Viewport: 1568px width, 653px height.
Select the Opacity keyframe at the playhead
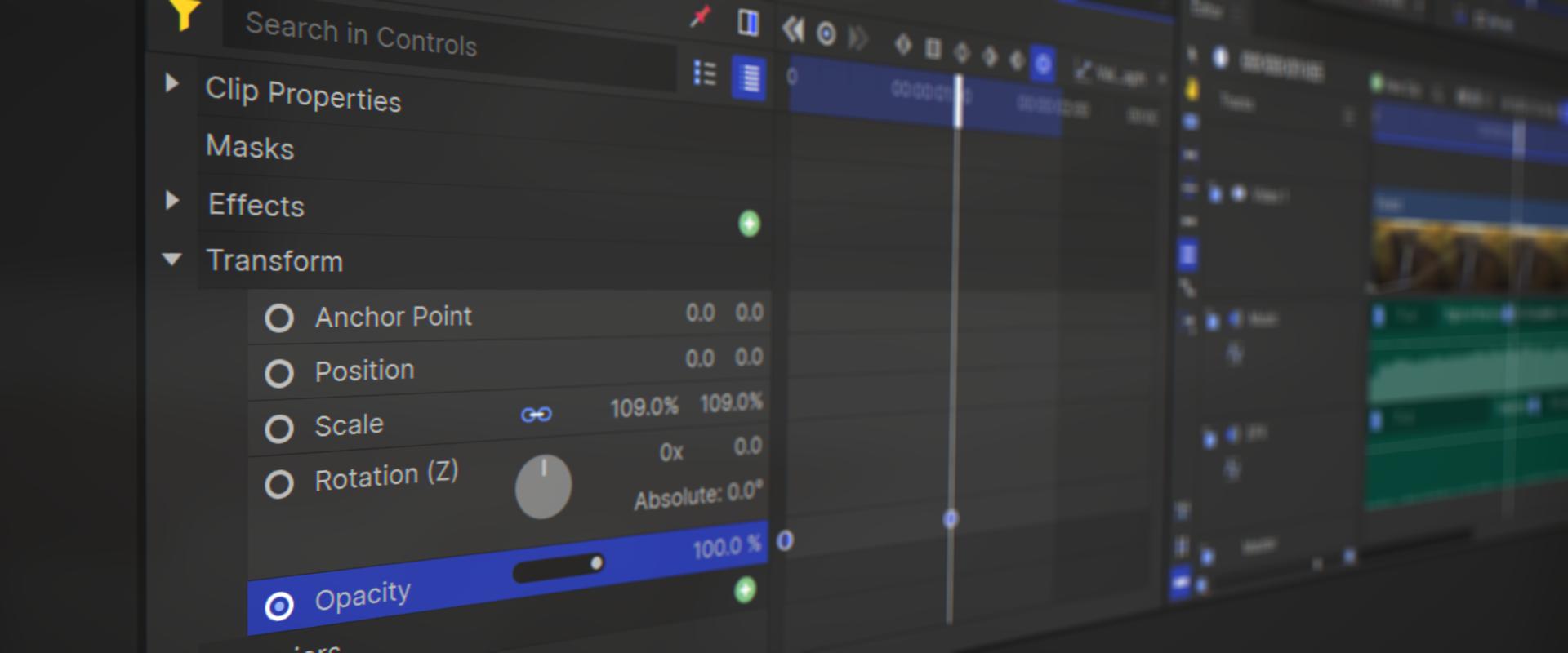click(x=951, y=518)
